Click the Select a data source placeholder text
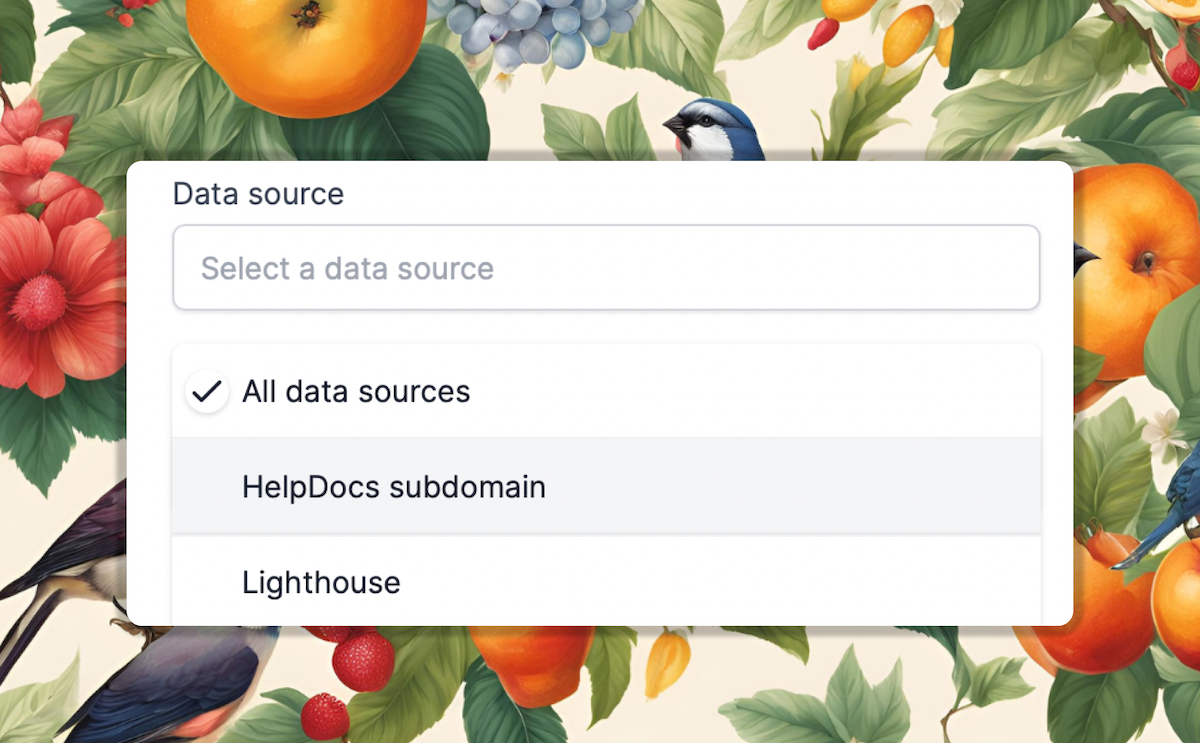Image resolution: width=1200 pixels, height=743 pixels. click(347, 268)
